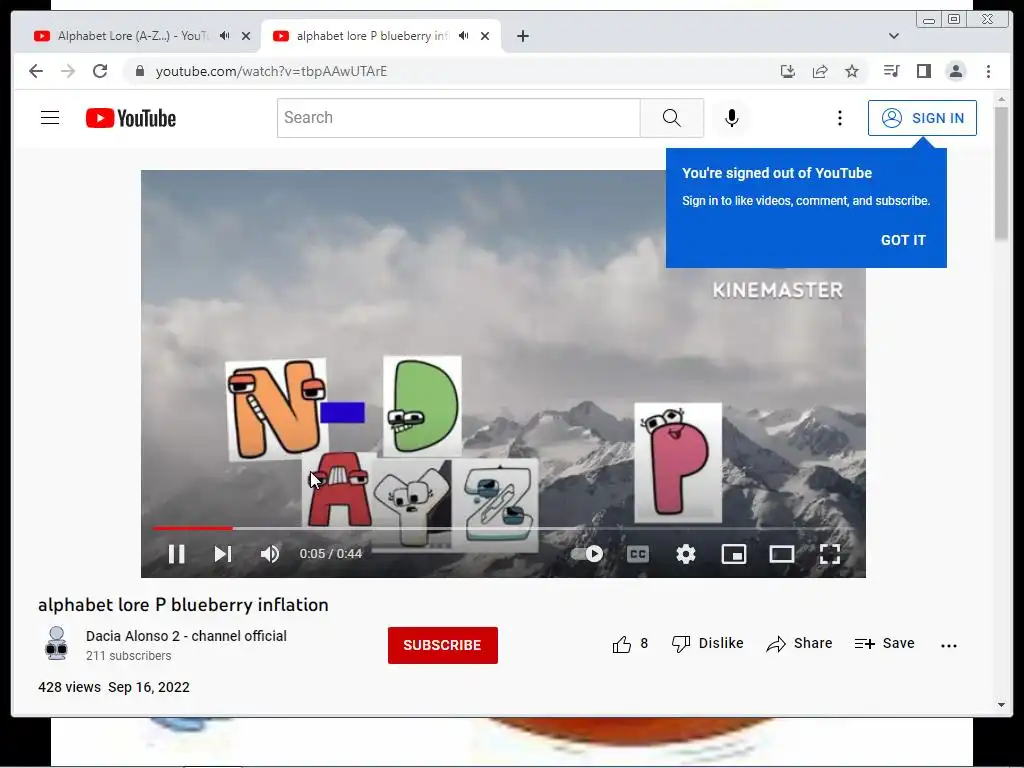Reload the page
This screenshot has width=1024, height=768.
[x=100, y=71]
